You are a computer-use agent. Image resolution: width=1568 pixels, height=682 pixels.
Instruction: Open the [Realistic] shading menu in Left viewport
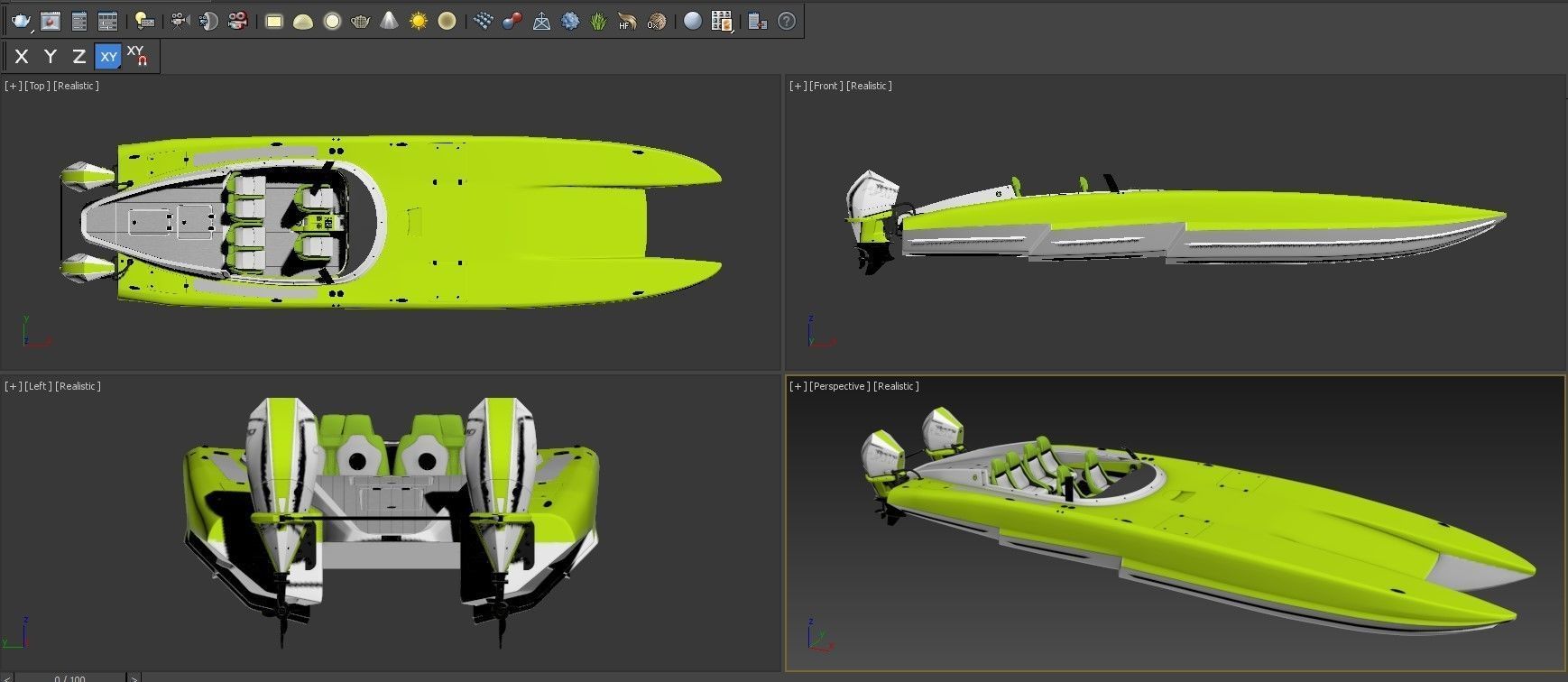(78, 386)
